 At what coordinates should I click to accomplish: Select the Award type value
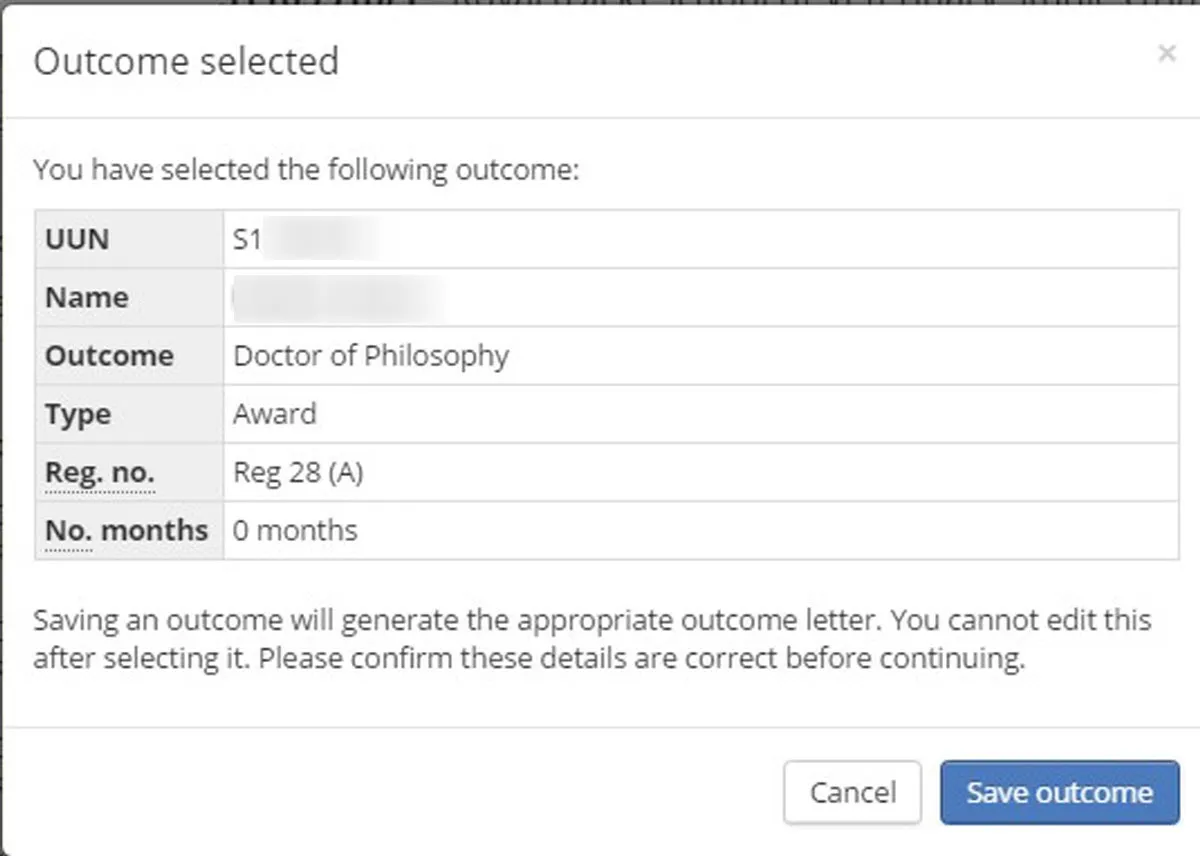tap(274, 413)
